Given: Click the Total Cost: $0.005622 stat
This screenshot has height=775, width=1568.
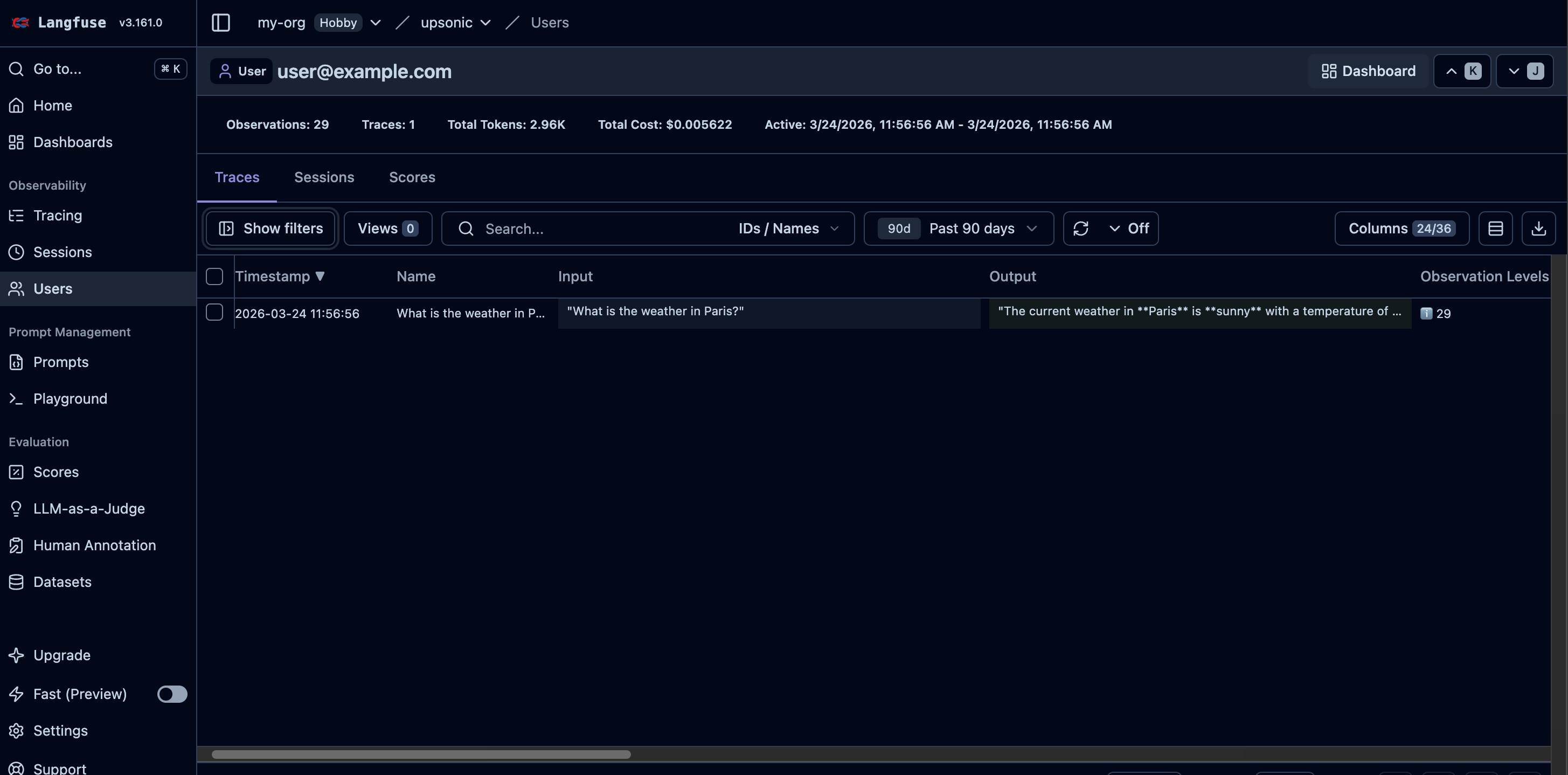Looking at the screenshot, I should pos(665,124).
